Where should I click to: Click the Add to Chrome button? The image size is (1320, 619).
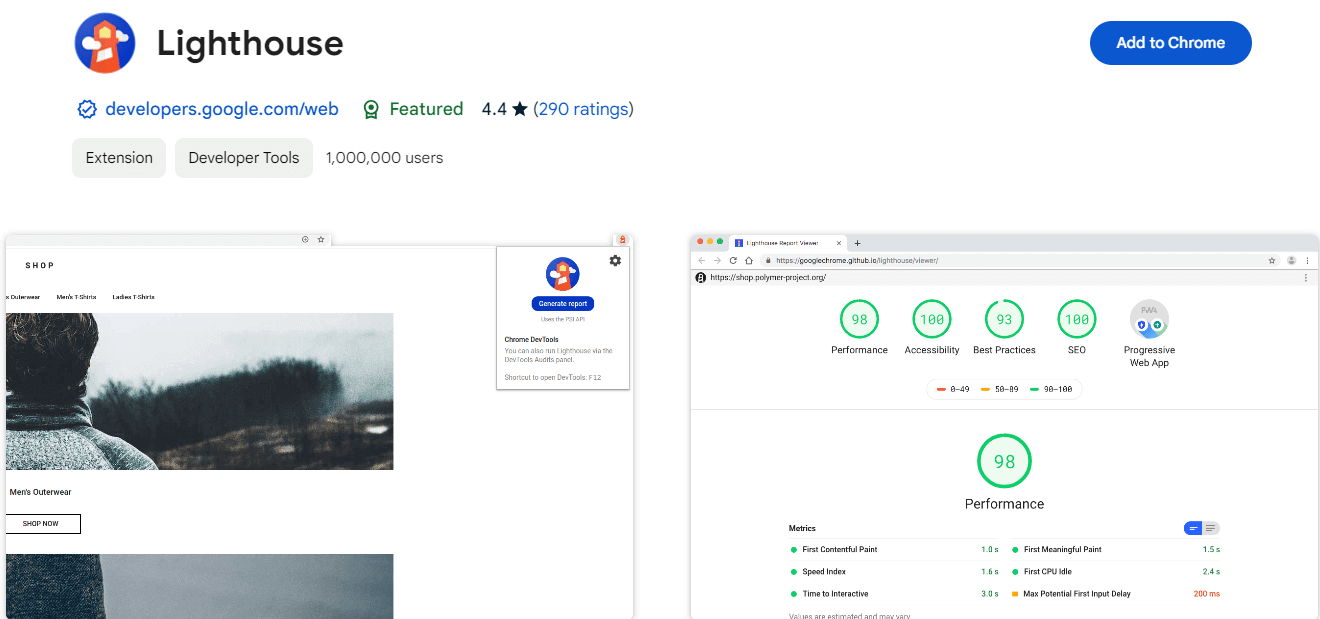point(1170,43)
